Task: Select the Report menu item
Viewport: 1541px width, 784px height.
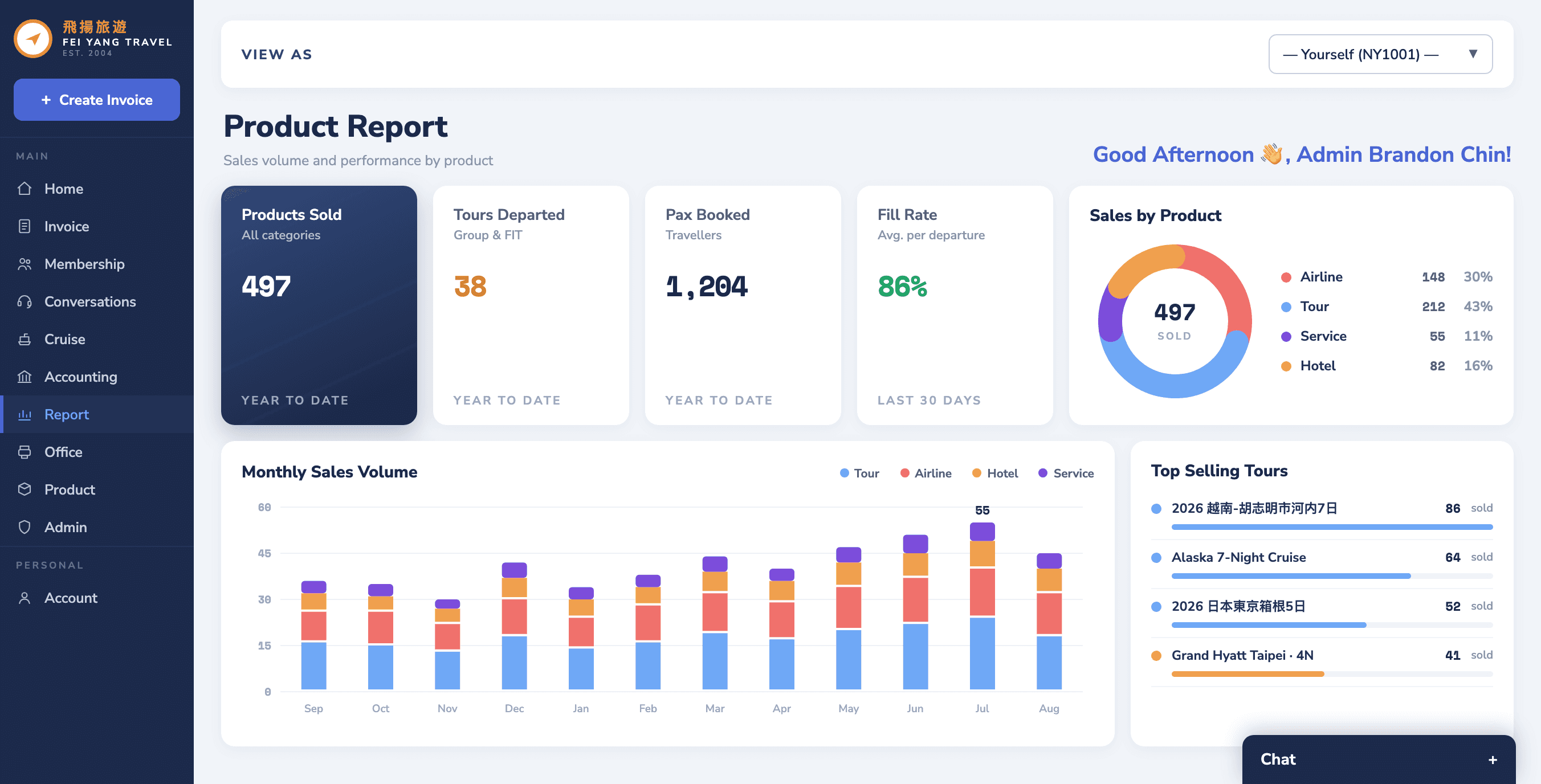Action: click(97, 414)
